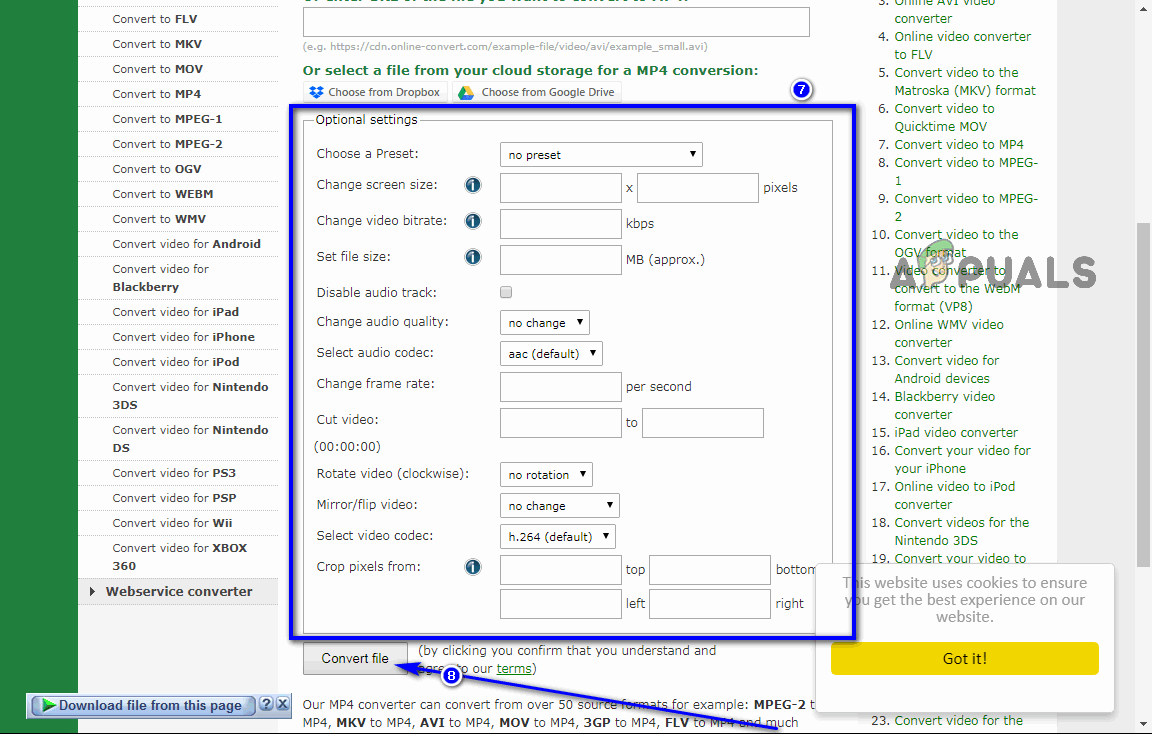Open the Choose a Preset dropdown

tap(601, 154)
